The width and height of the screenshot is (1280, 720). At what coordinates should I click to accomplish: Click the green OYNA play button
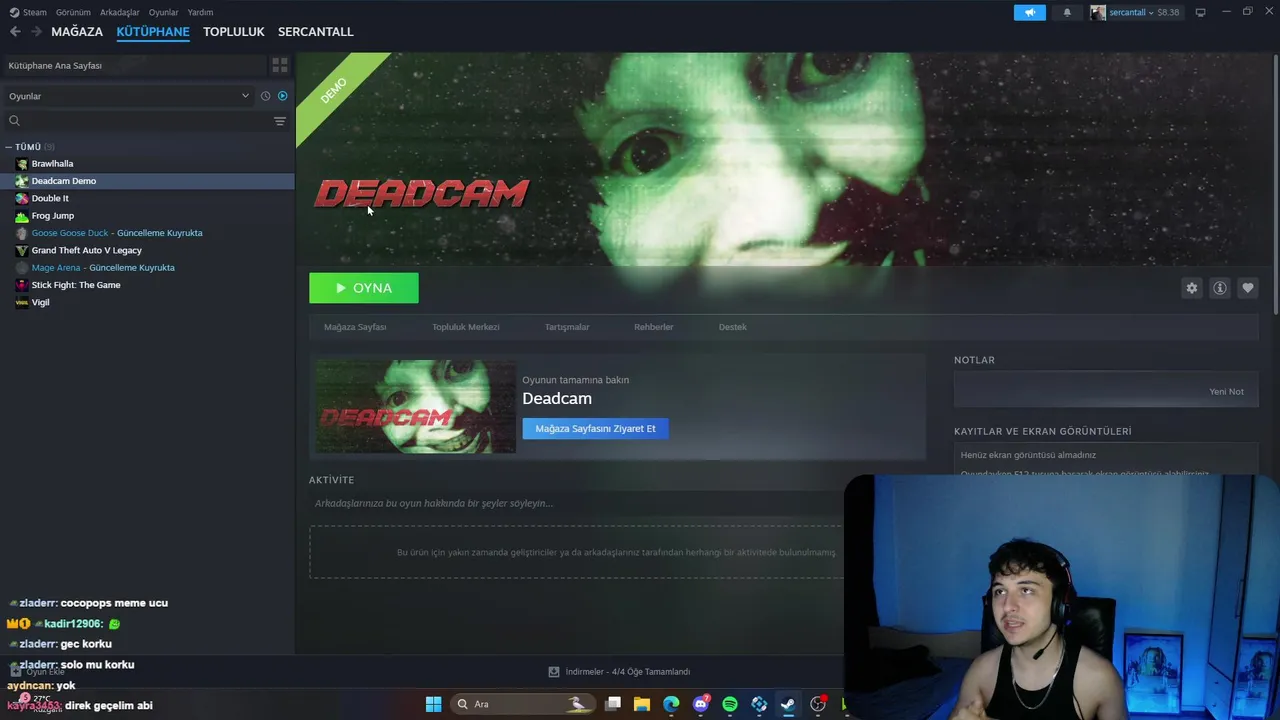click(364, 288)
